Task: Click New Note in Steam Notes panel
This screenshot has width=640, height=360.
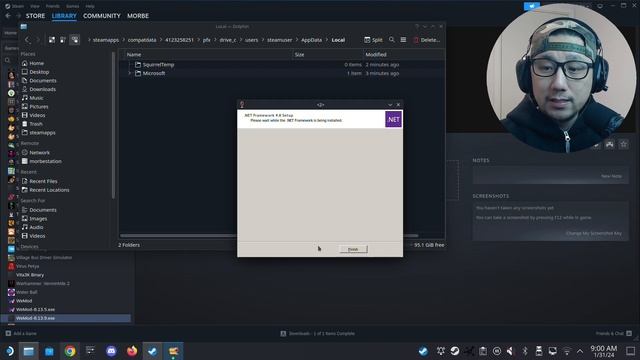Action: (611, 176)
